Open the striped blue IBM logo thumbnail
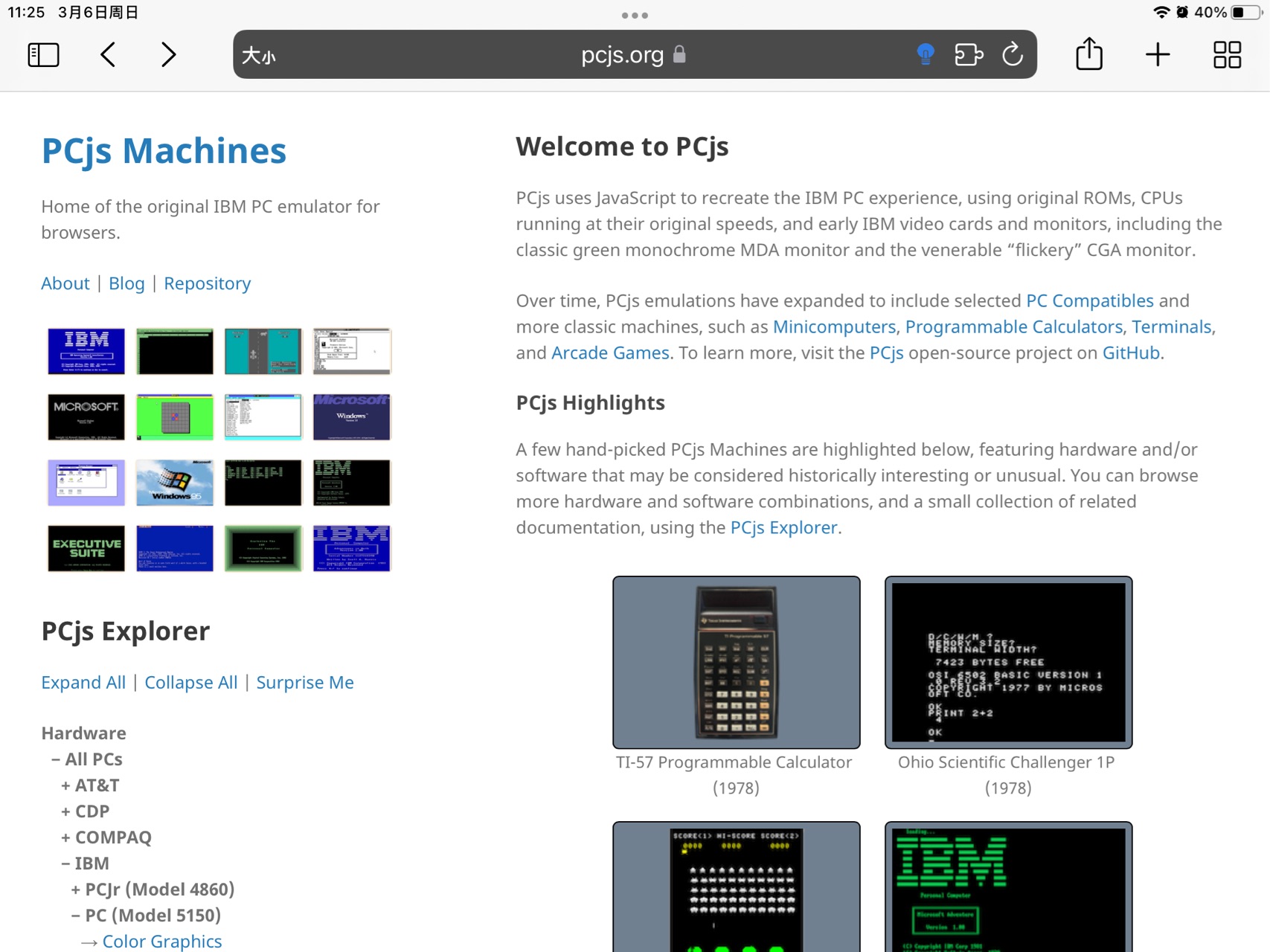 (352, 549)
